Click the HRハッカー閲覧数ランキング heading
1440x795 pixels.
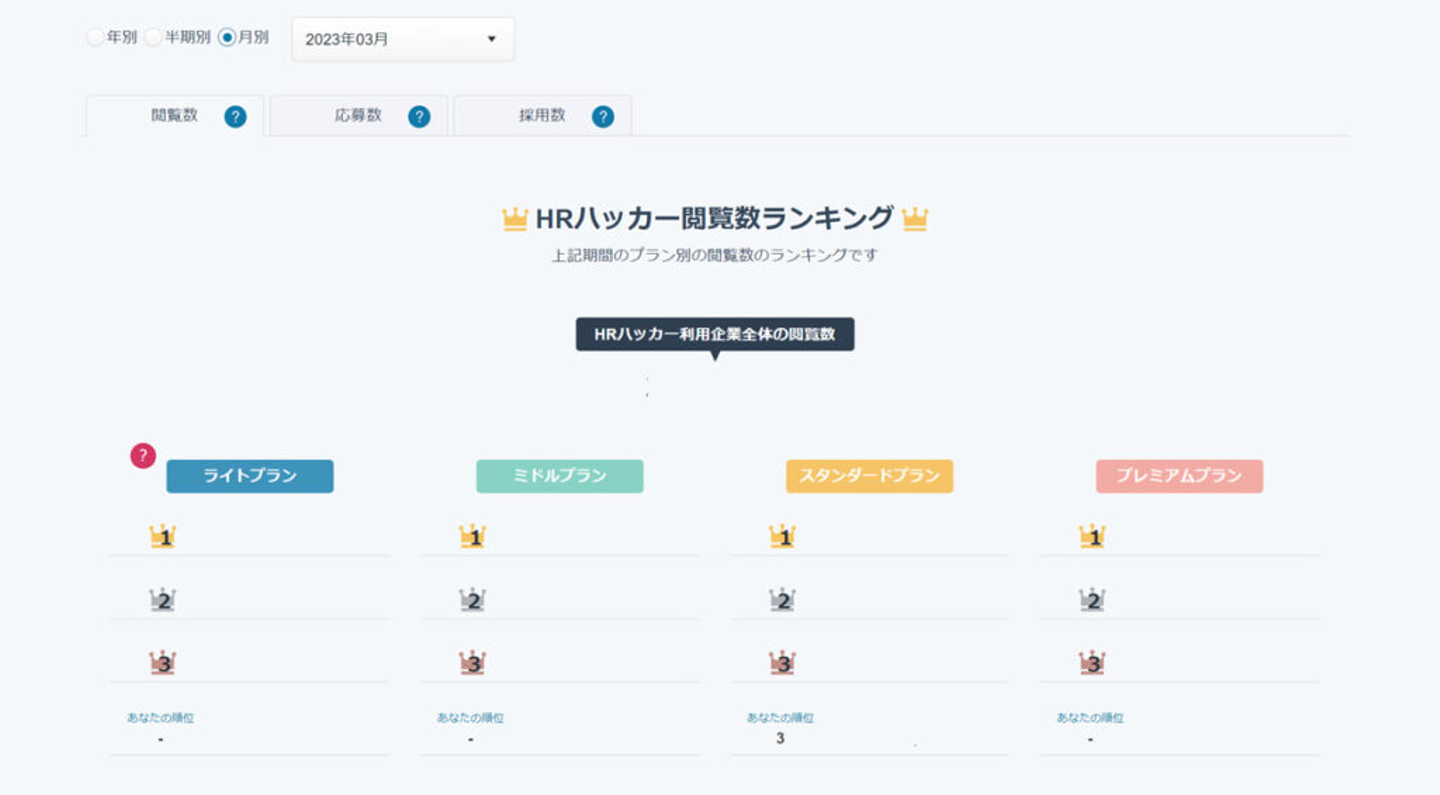[x=715, y=218]
